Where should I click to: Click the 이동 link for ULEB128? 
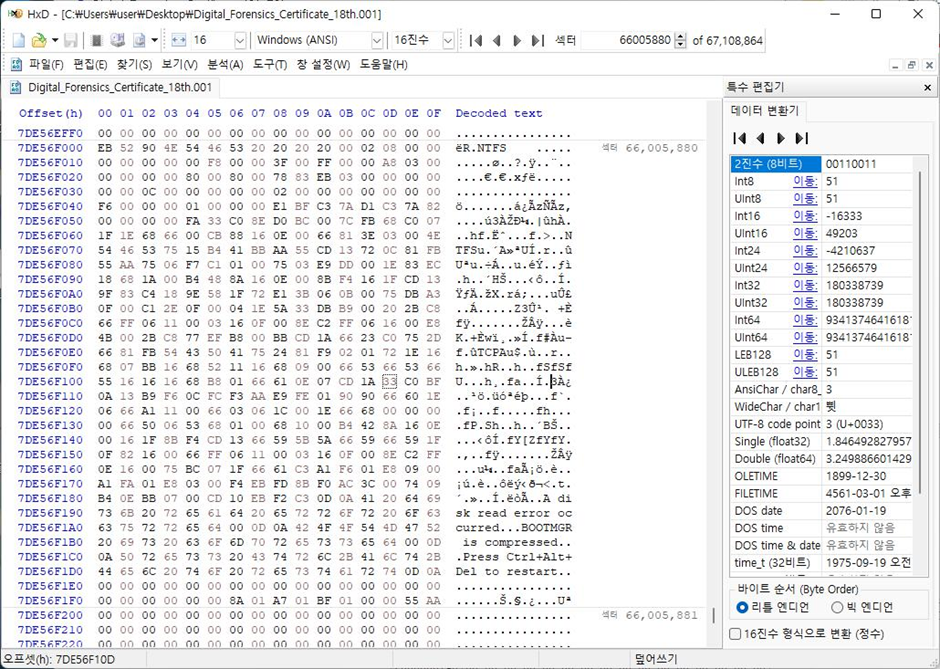[805, 372]
